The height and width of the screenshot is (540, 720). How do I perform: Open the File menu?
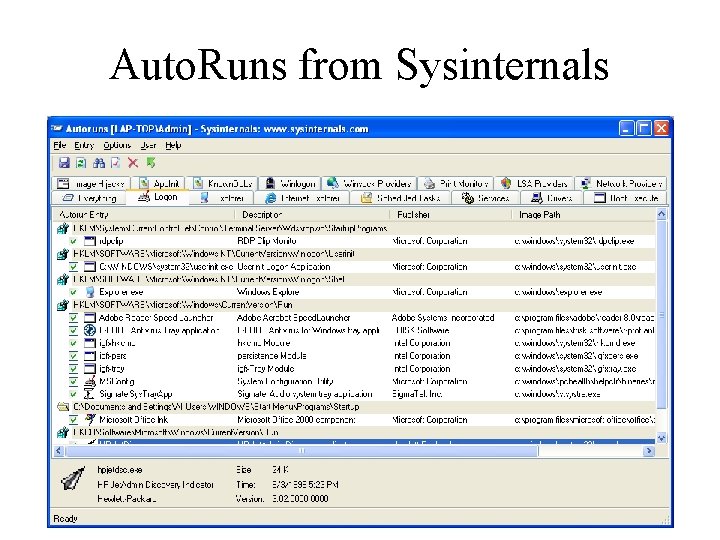coord(60,146)
